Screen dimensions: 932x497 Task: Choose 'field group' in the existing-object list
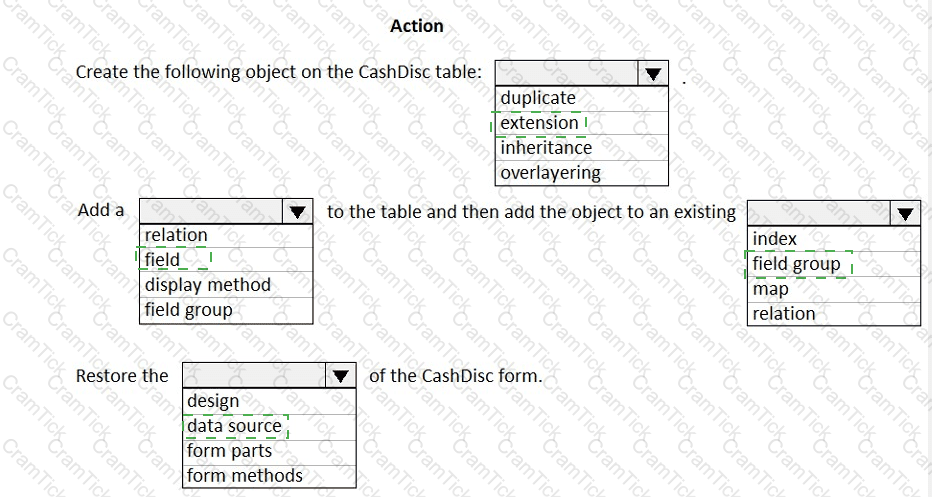(796, 264)
